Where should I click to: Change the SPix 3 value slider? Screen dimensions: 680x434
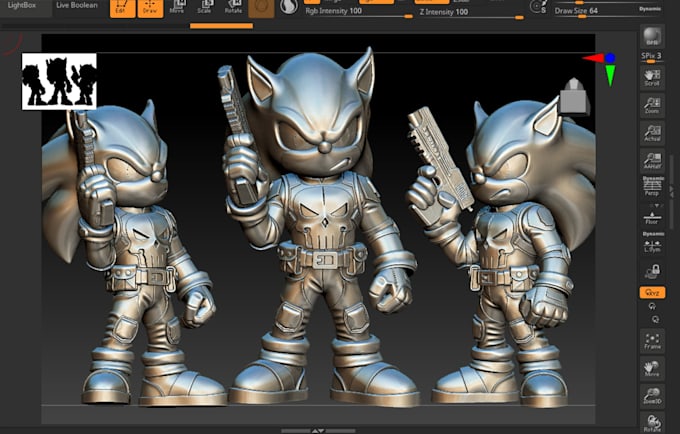pyautogui.click(x=651, y=57)
